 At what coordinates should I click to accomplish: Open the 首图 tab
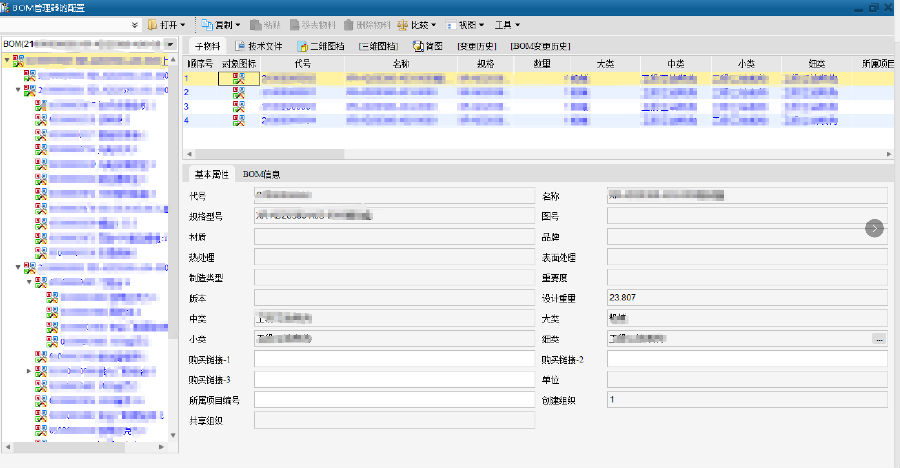pyautogui.click(x=428, y=46)
